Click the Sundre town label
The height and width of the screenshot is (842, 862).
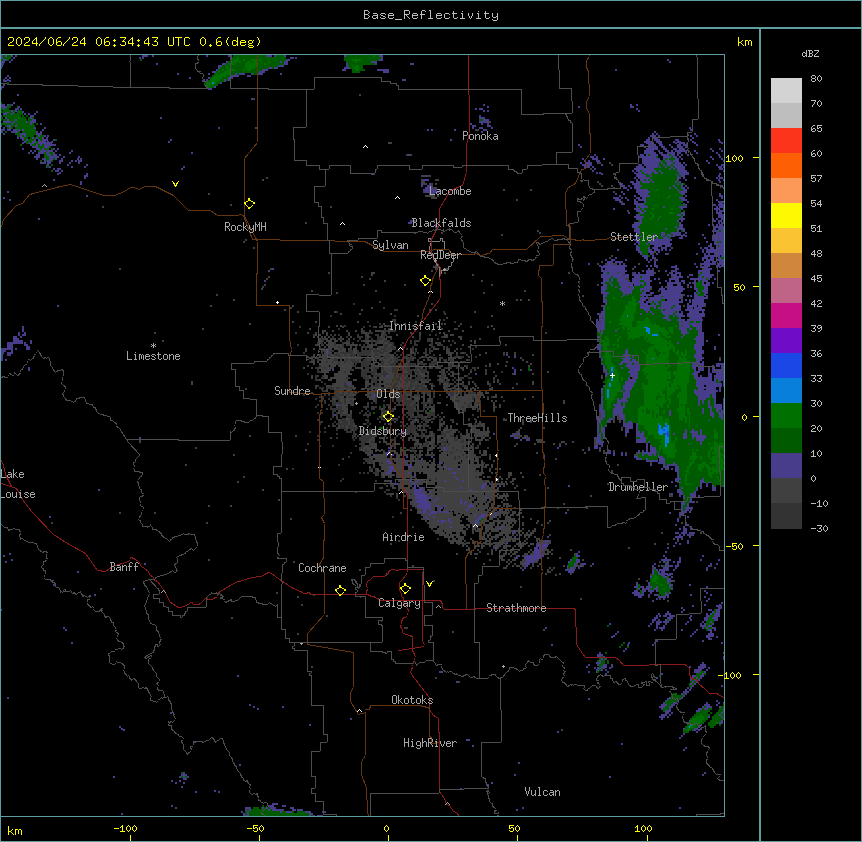pos(292,391)
